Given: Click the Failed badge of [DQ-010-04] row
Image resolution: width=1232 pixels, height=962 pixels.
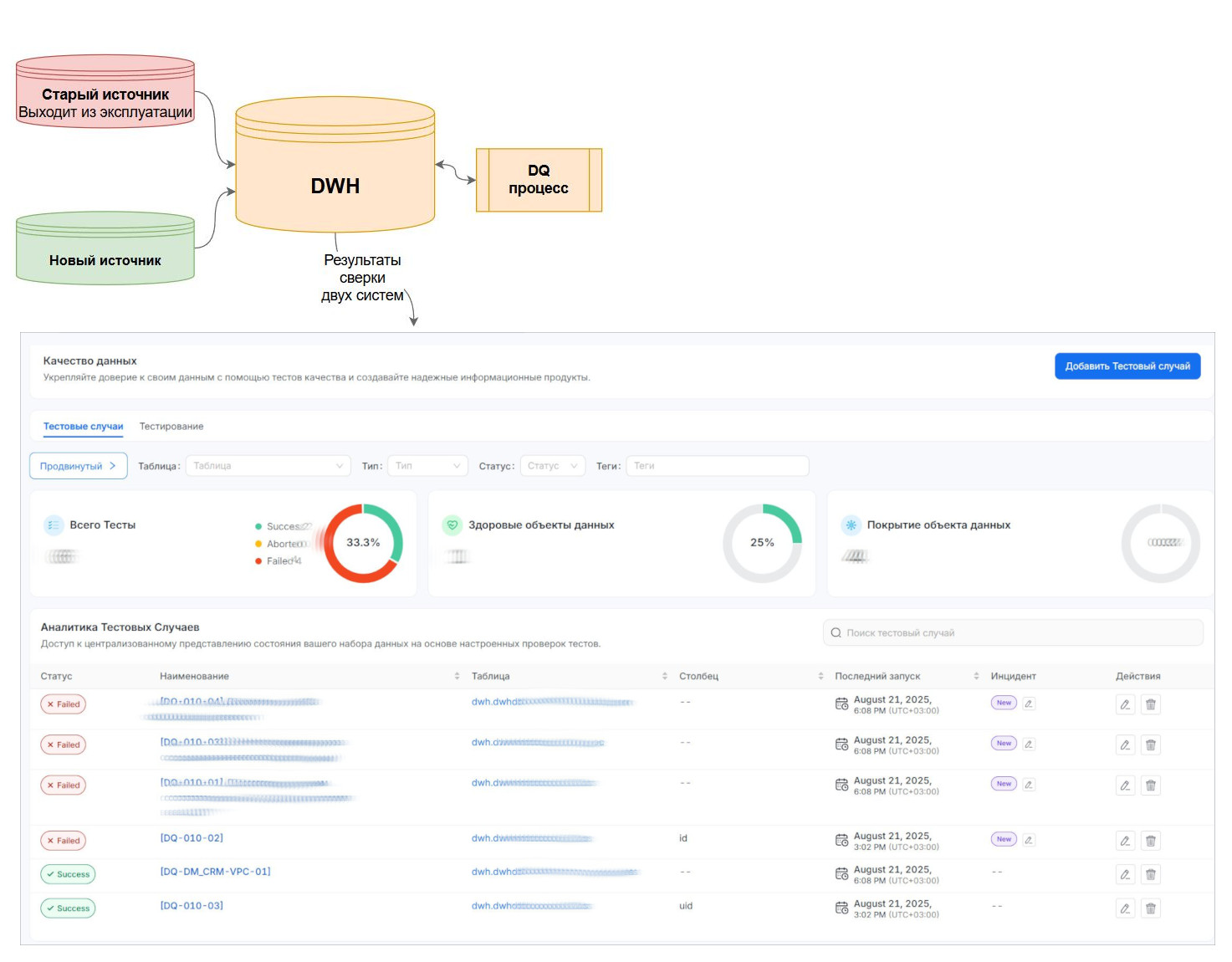Looking at the screenshot, I should [x=64, y=704].
